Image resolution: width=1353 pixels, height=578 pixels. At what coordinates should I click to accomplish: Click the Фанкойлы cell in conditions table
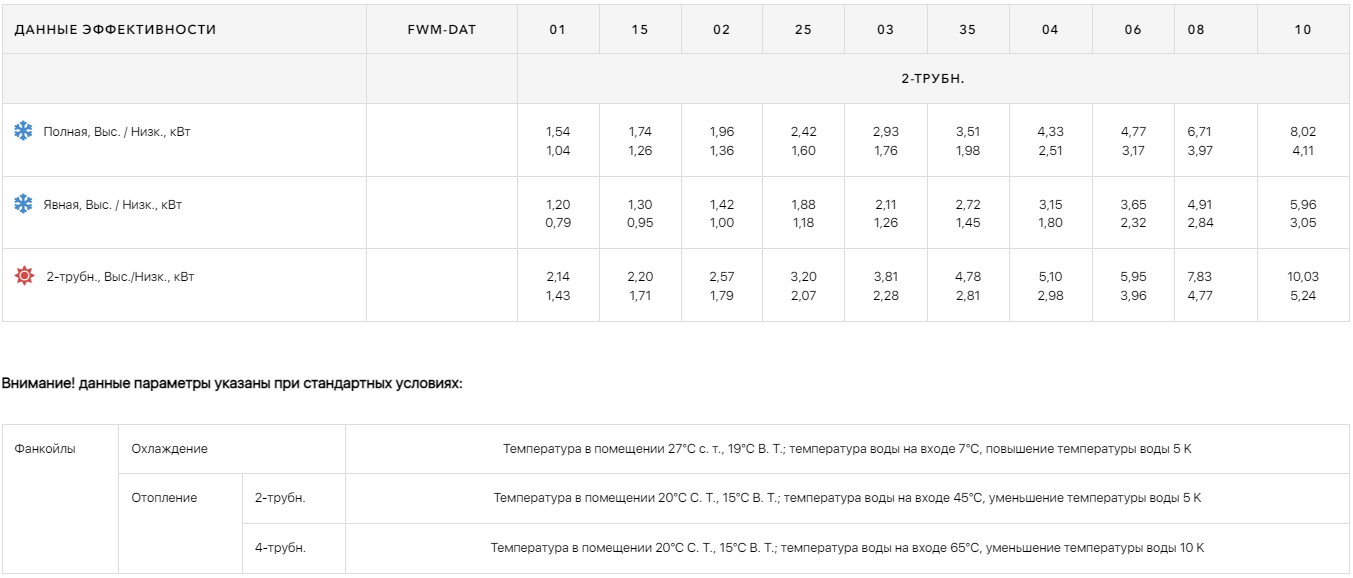point(45,449)
